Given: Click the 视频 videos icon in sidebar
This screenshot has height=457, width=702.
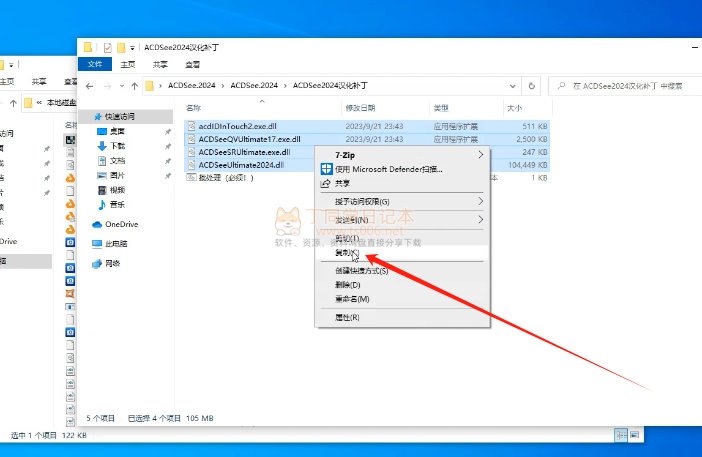Looking at the screenshot, I should tap(102, 190).
